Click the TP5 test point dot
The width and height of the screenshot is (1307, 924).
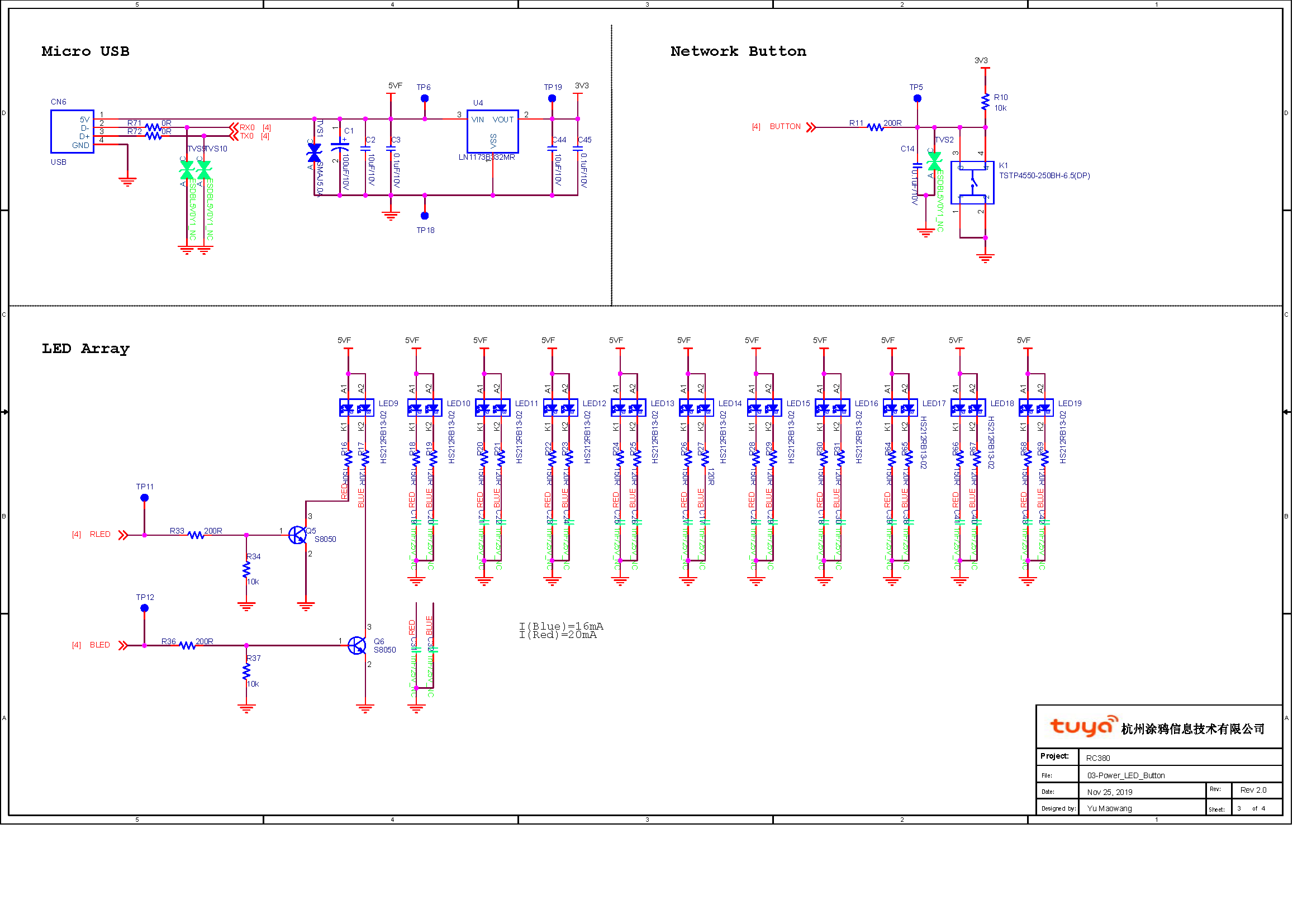(x=918, y=98)
